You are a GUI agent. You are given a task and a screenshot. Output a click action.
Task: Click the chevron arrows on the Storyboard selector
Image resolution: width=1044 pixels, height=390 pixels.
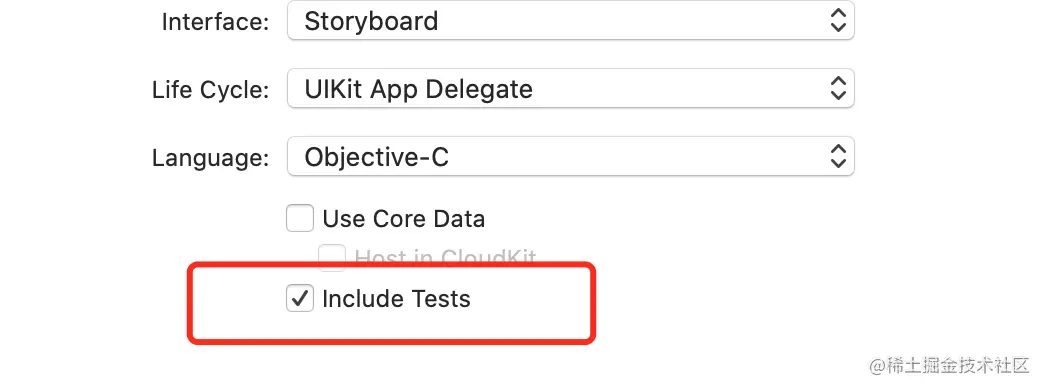(x=838, y=21)
